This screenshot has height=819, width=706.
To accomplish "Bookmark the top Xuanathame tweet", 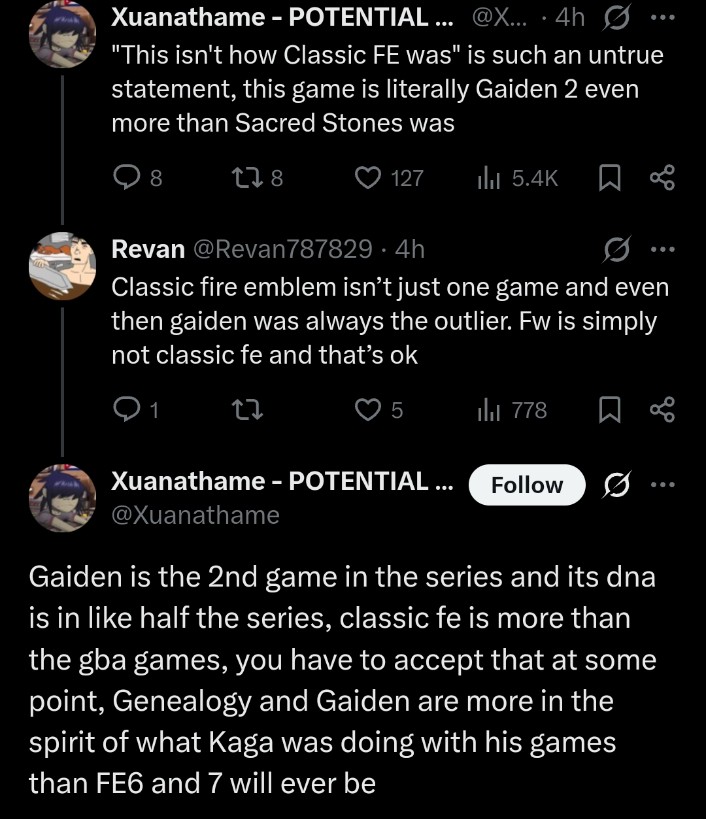I will coord(609,178).
